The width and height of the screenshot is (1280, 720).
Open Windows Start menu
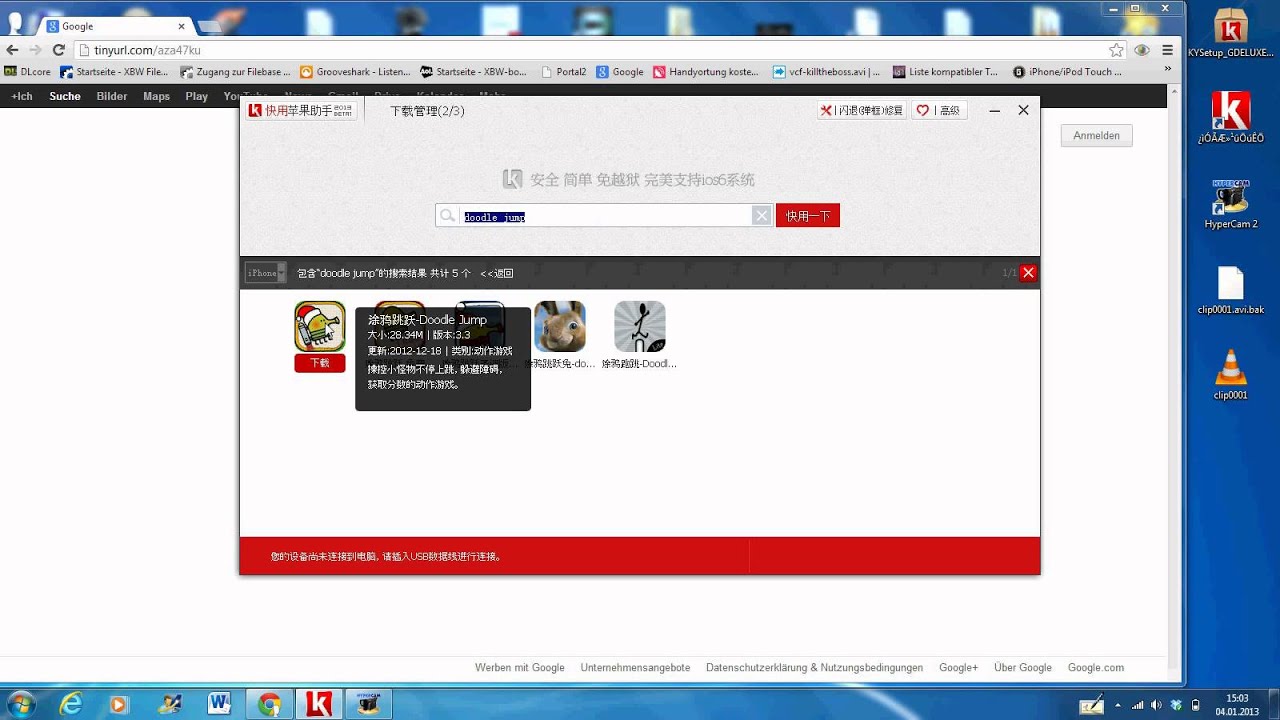[20, 703]
